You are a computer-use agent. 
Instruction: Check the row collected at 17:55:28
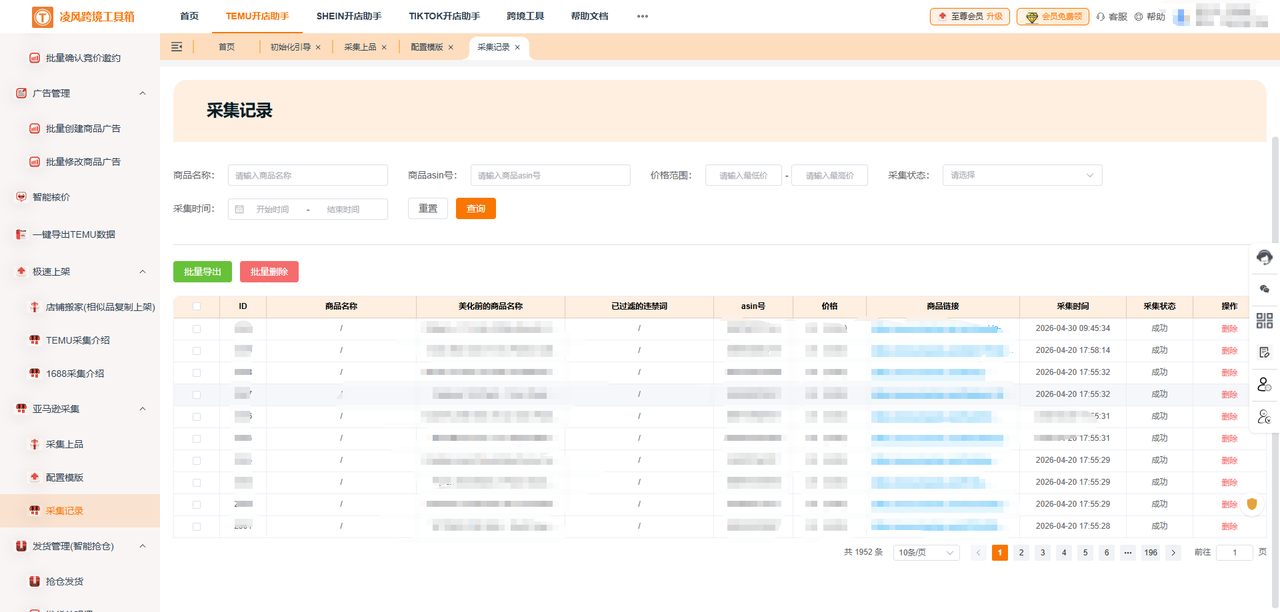click(196, 526)
